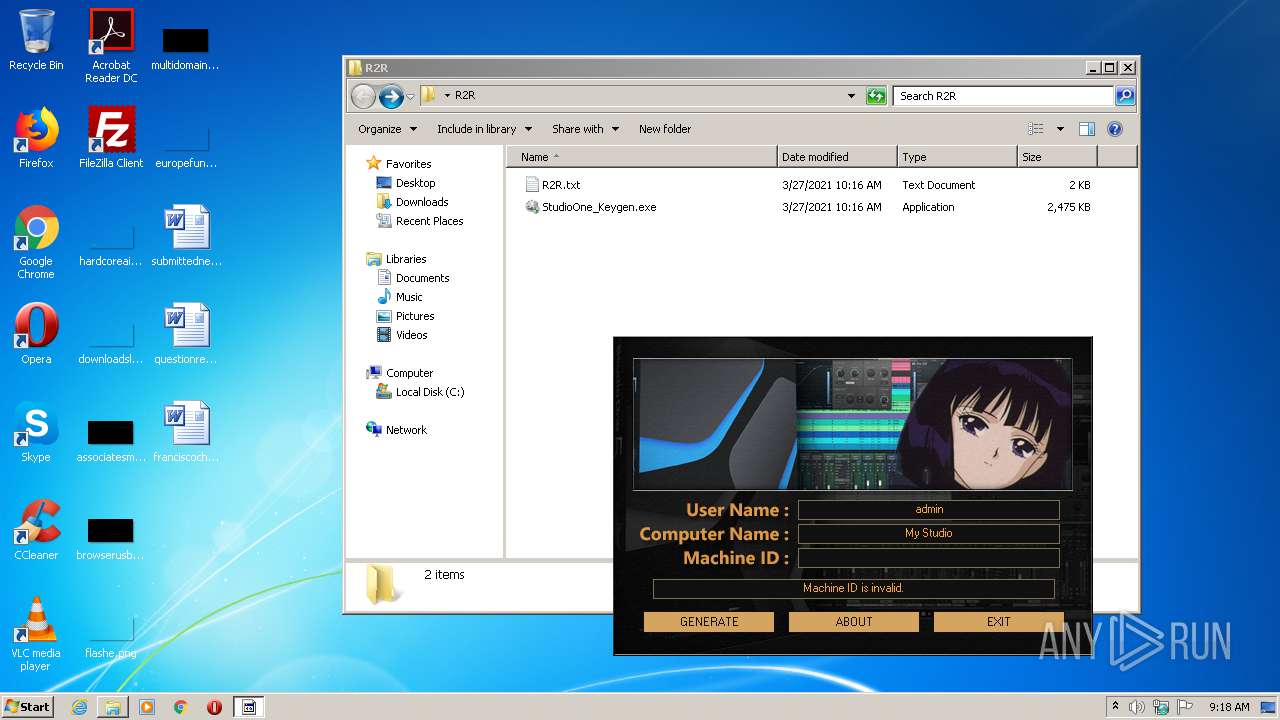Screen dimensions: 1280x720
Task: Select StudioOne_Keygen.exe file
Action: 591,207
